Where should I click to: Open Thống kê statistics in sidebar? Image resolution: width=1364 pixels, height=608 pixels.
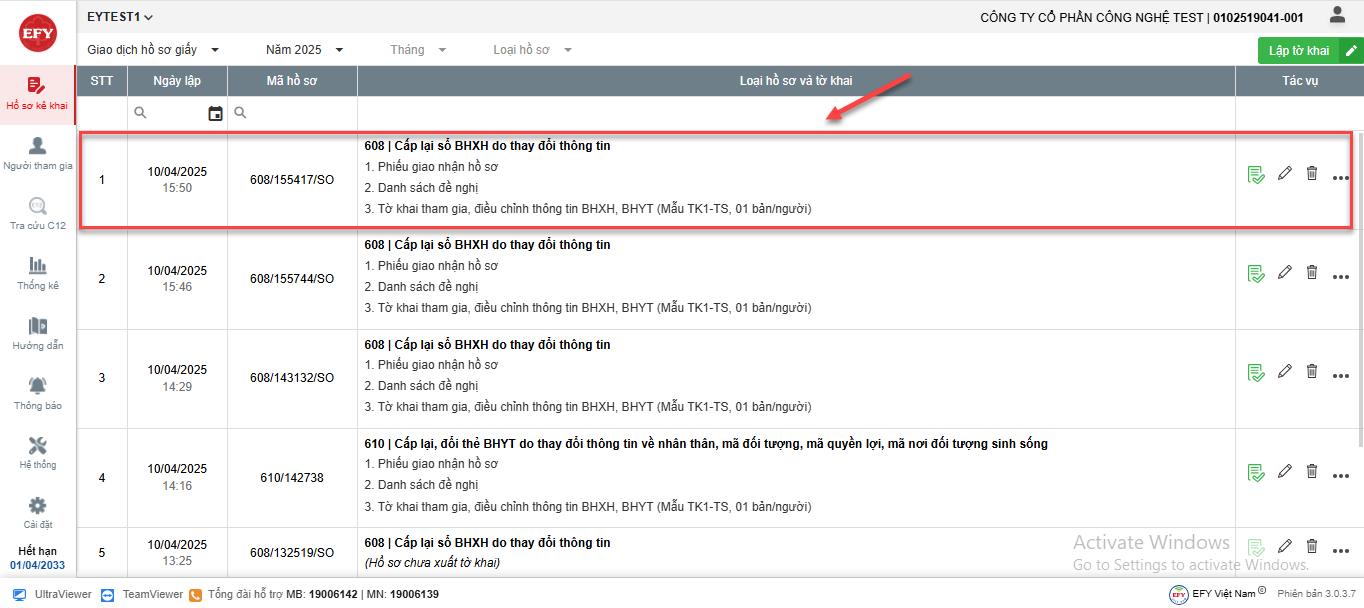coord(38,273)
